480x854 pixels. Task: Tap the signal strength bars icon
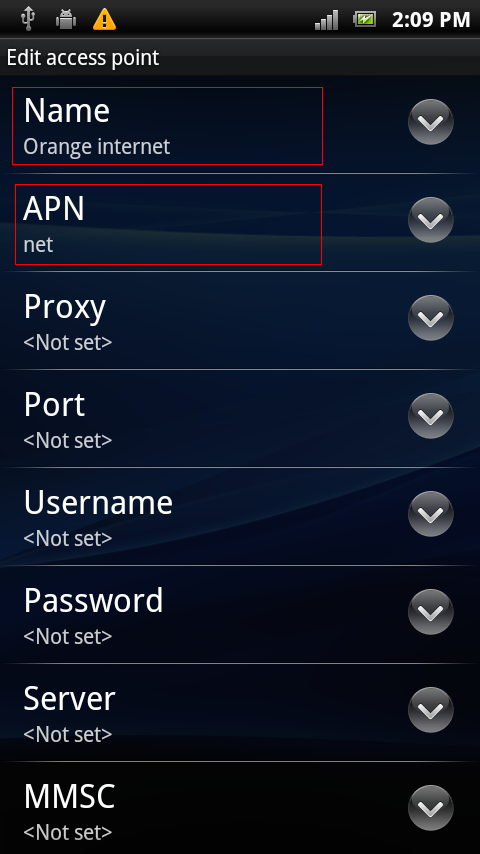pos(326,20)
